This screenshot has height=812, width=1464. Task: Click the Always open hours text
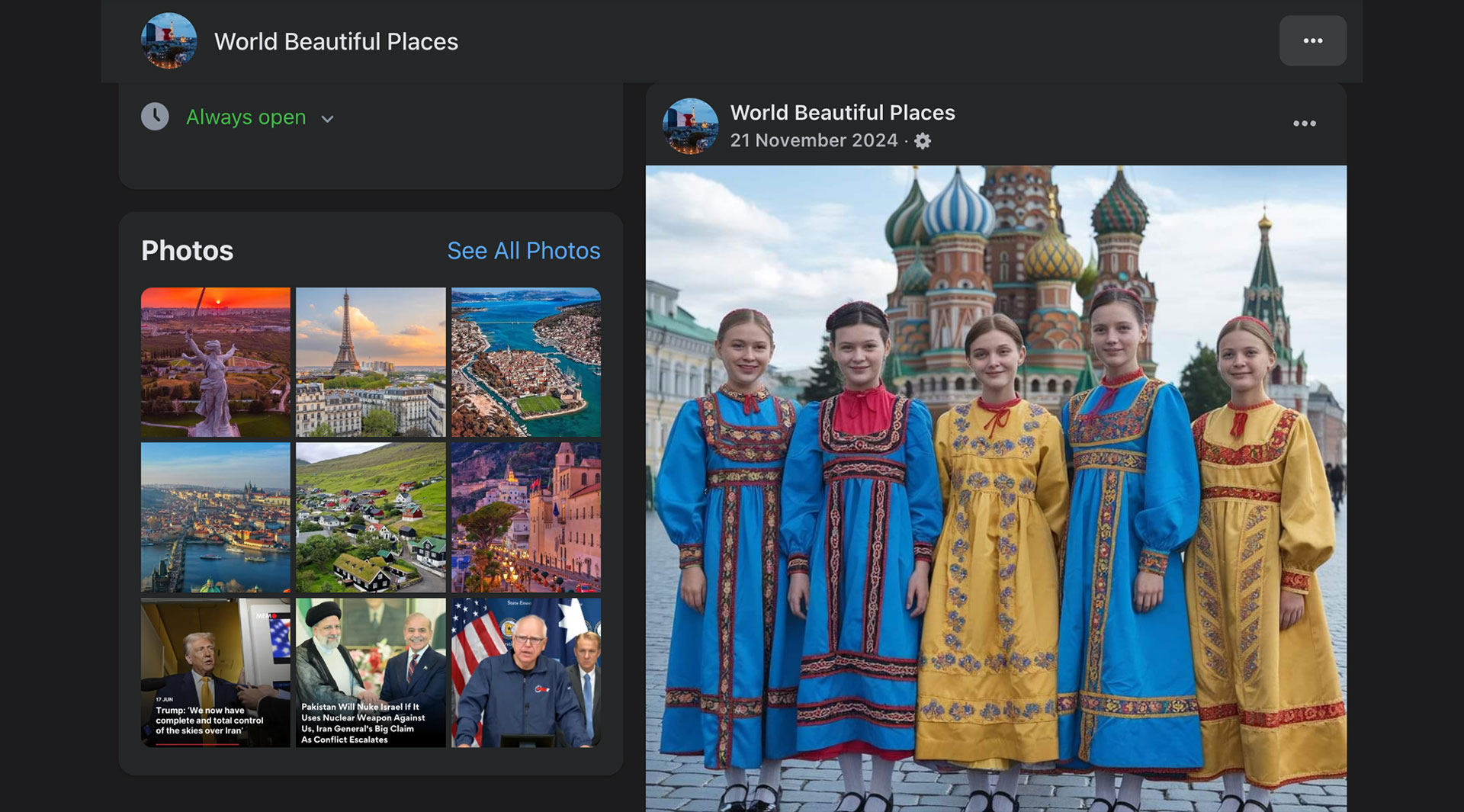point(246,117)
